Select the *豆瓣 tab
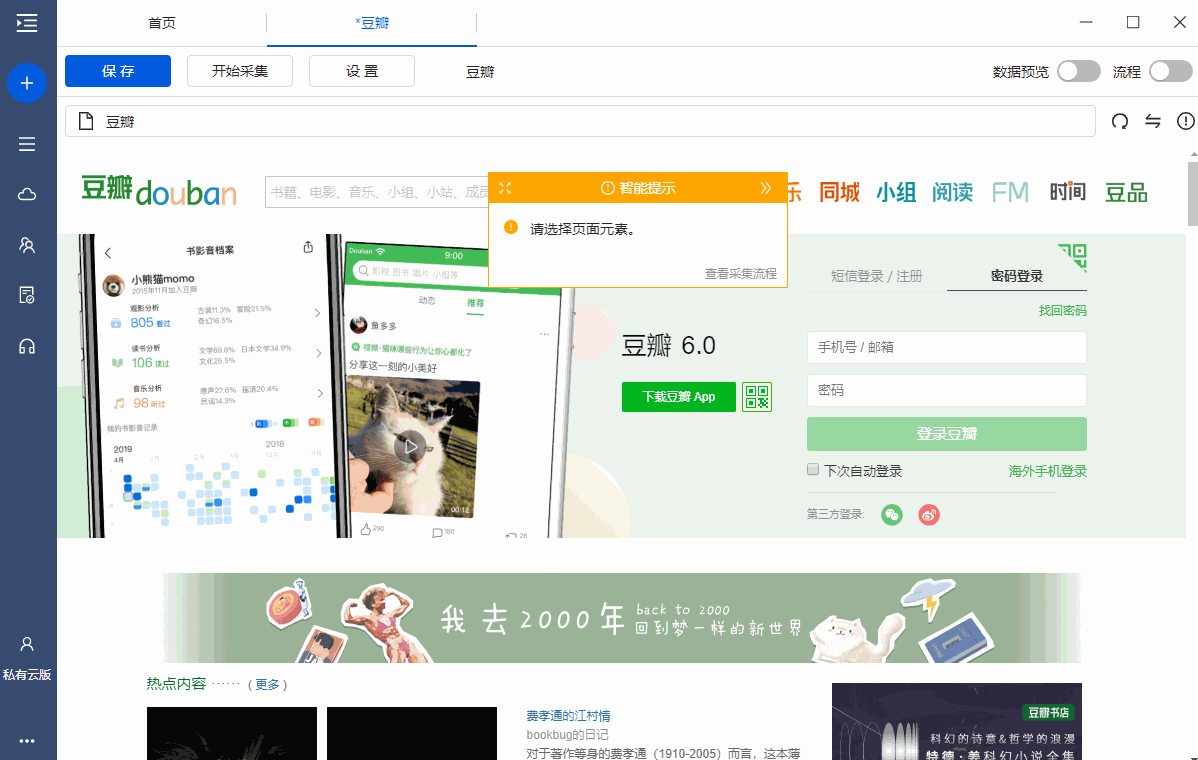Image resolution: width=1198 pixels, height=760 pixels. click(372, 23)
